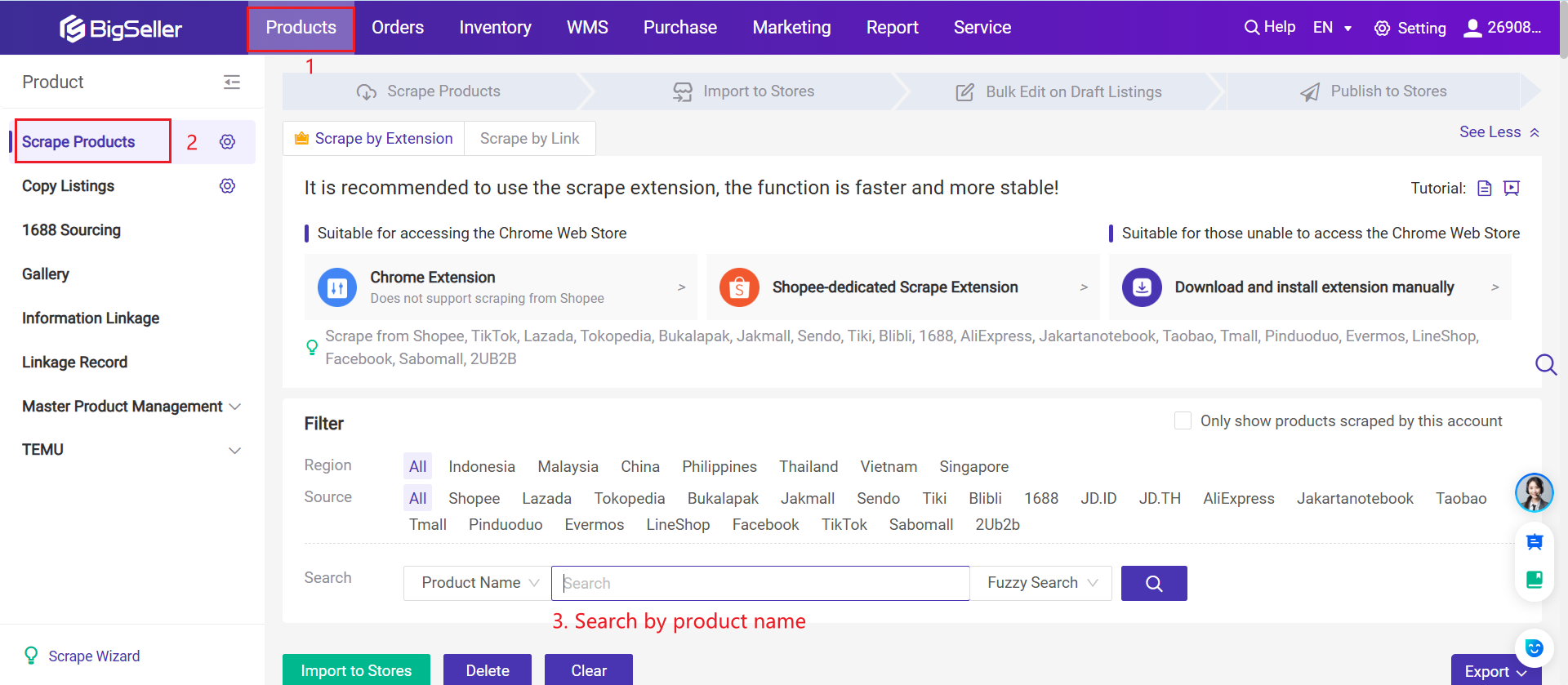Filter region by Vietnam

889,466
